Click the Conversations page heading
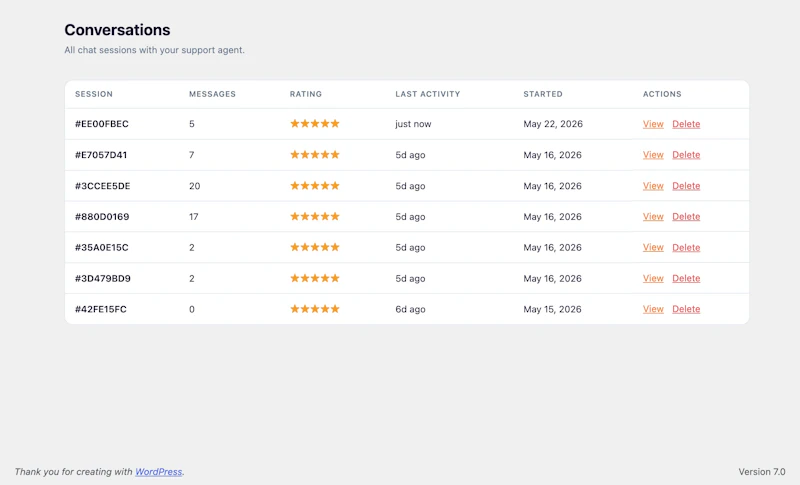800x485 pixels. (x=117, y=30)
